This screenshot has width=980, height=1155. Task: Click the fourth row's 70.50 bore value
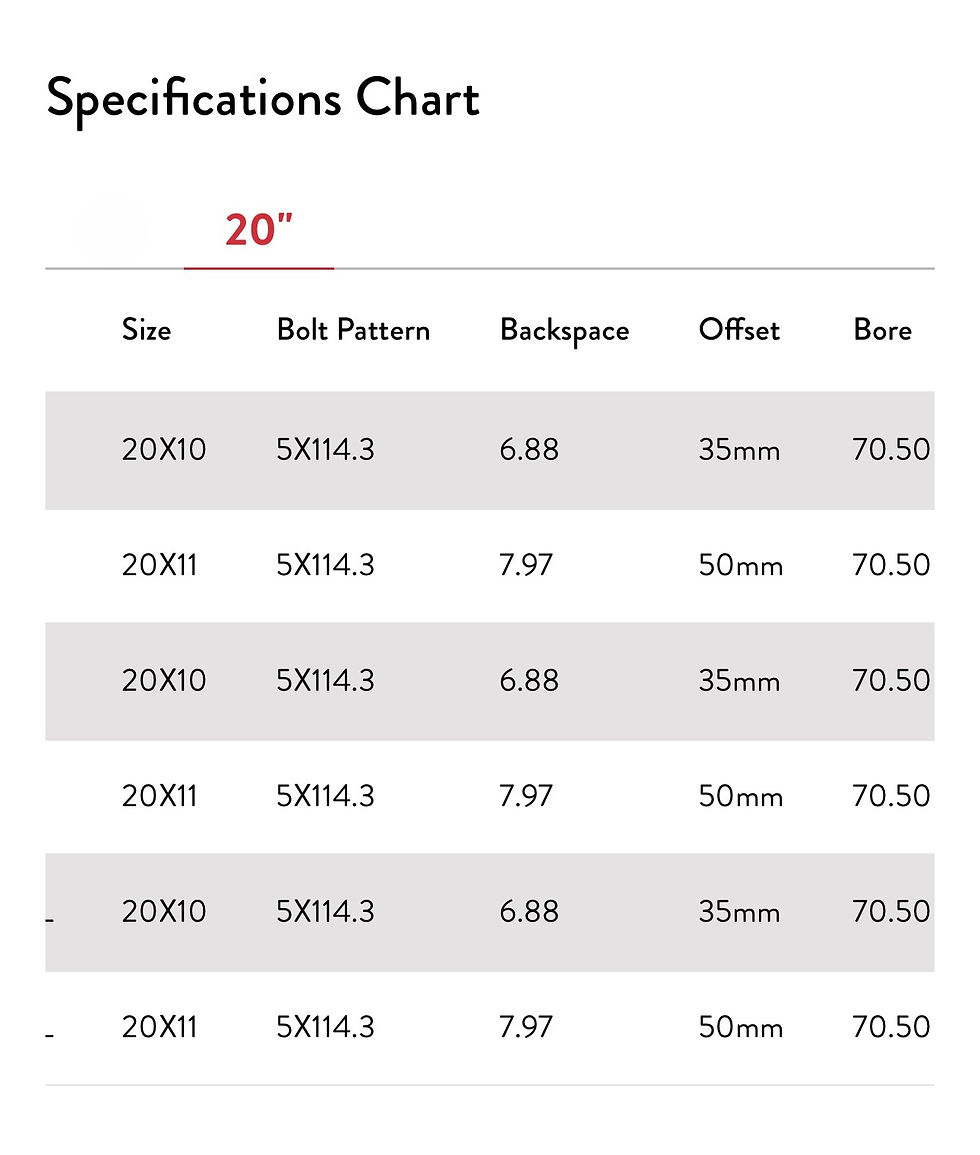(x=891, y=797)
